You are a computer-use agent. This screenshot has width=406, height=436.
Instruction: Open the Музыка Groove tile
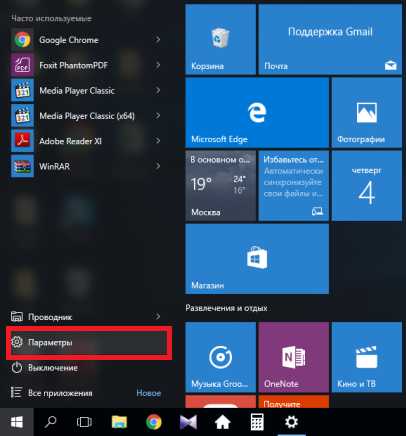pyautogui.click(x=220, y=357)
